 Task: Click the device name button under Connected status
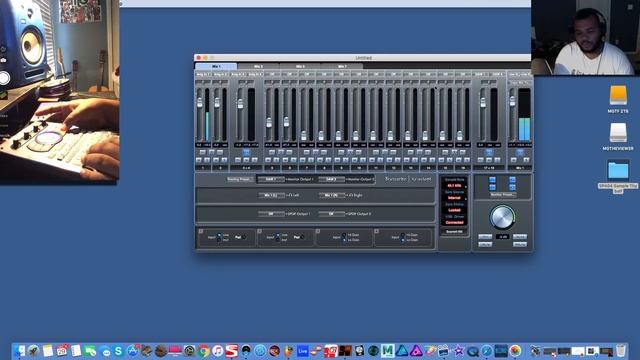tap(454, 231)
